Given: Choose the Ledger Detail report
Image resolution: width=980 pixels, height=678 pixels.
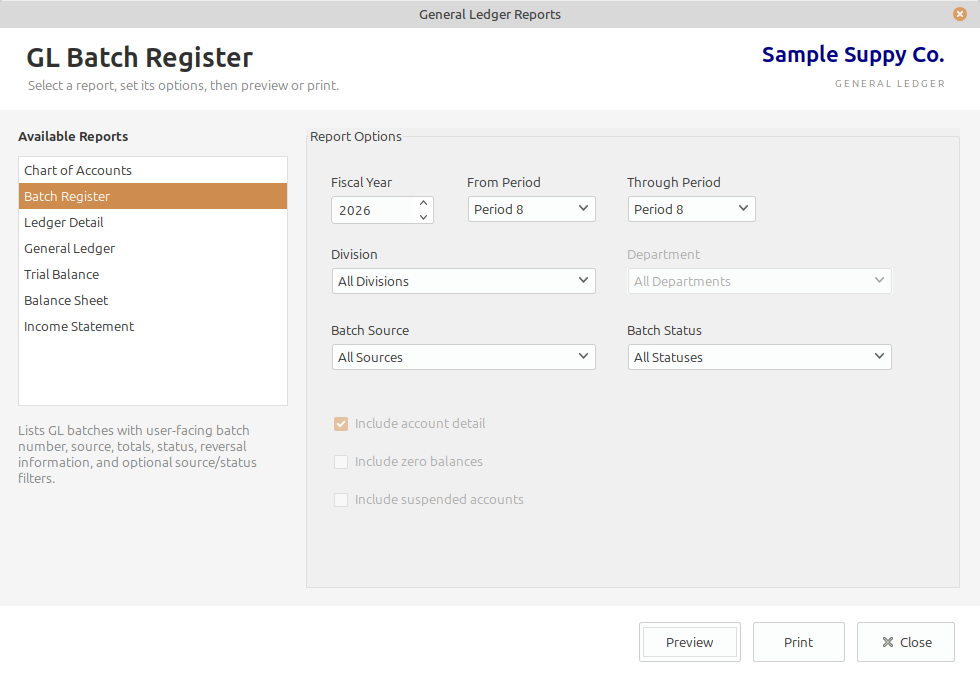Looking at the screenshot, I should click(152, 222).
